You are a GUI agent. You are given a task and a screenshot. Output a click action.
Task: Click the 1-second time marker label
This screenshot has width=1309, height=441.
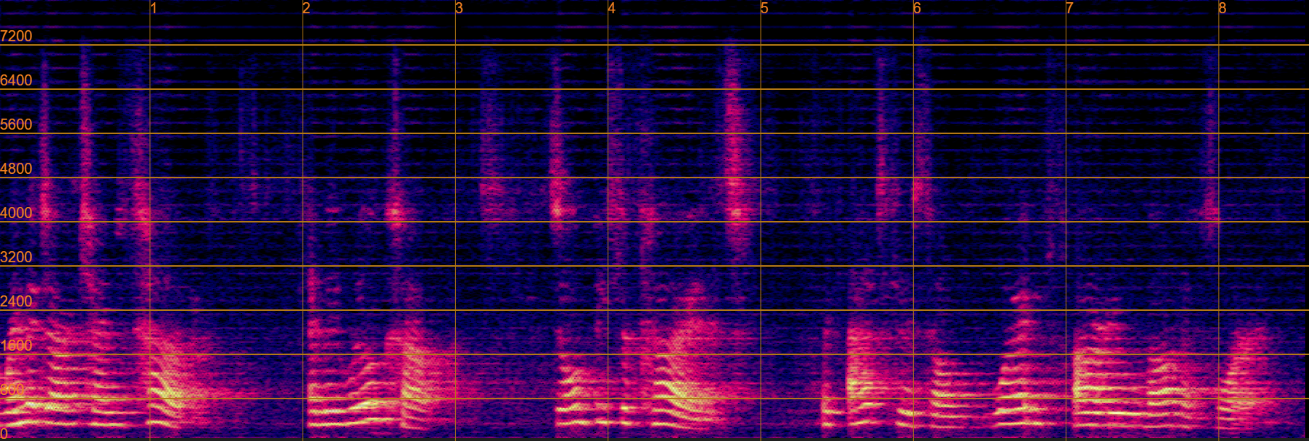tap(154, 9)
